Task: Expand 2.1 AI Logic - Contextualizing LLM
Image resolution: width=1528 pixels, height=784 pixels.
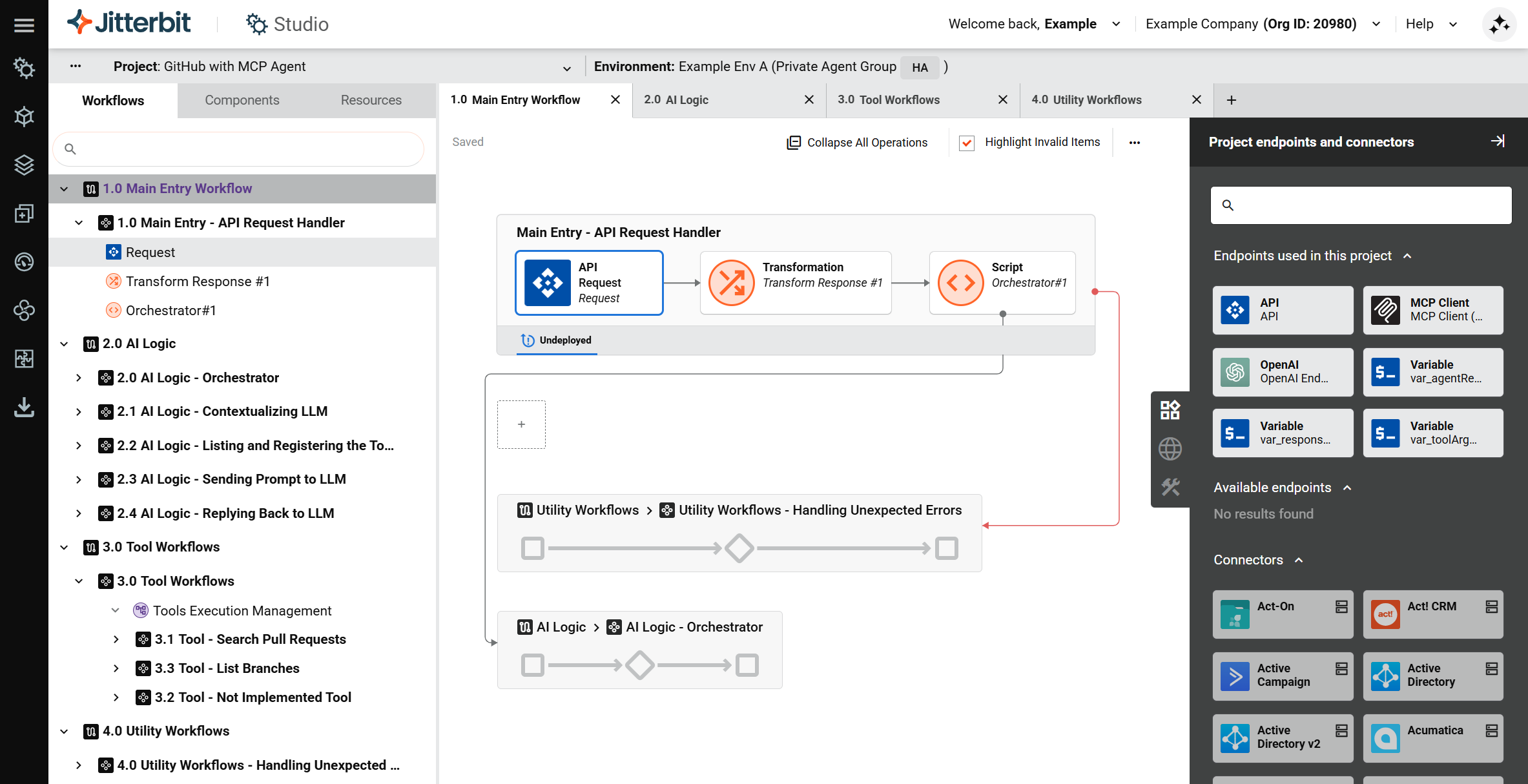Action: click(79, 411)
